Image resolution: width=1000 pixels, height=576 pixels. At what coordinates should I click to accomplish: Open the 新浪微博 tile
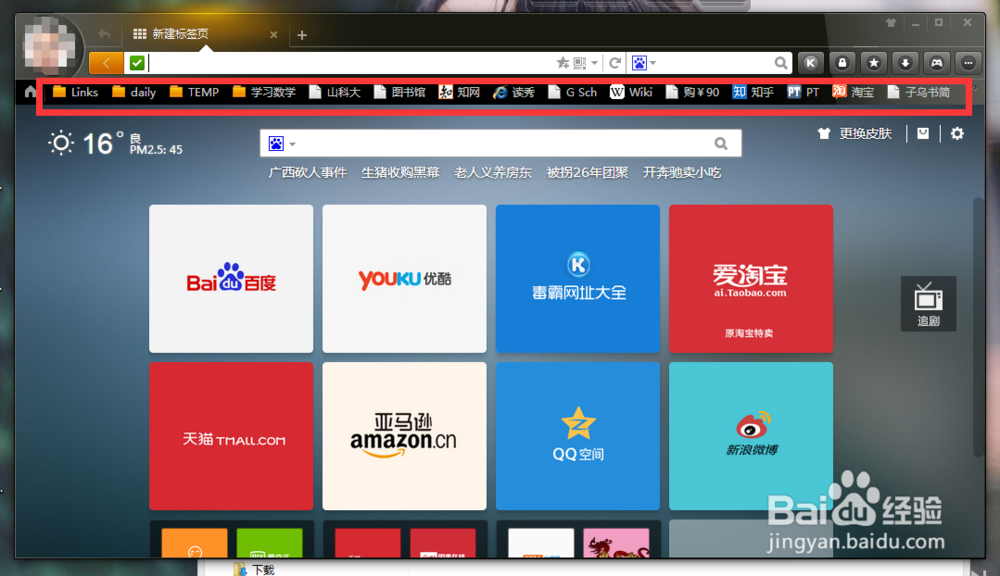coord(751,436)
